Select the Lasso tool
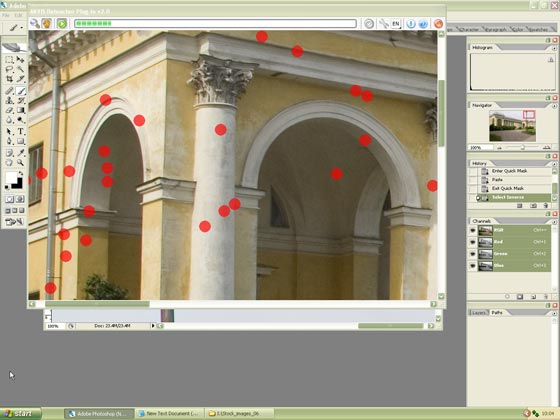The width and height of the screenshot is (560, 420). point(9,69)
